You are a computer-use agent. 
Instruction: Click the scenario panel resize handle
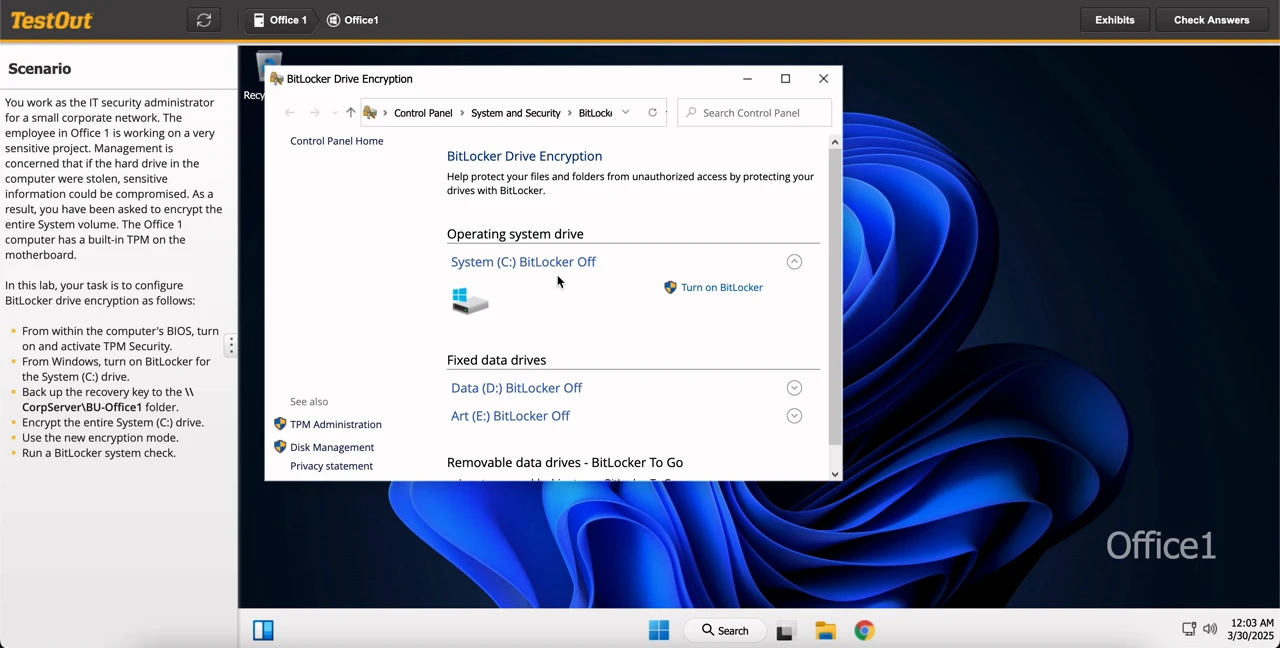pyautogui.click(x=231, y=345)
